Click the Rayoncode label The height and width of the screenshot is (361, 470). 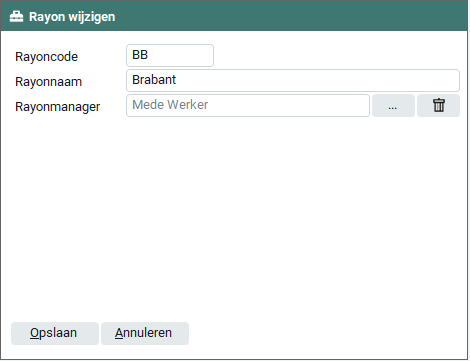pyautogui.click(x=46, y=57)
